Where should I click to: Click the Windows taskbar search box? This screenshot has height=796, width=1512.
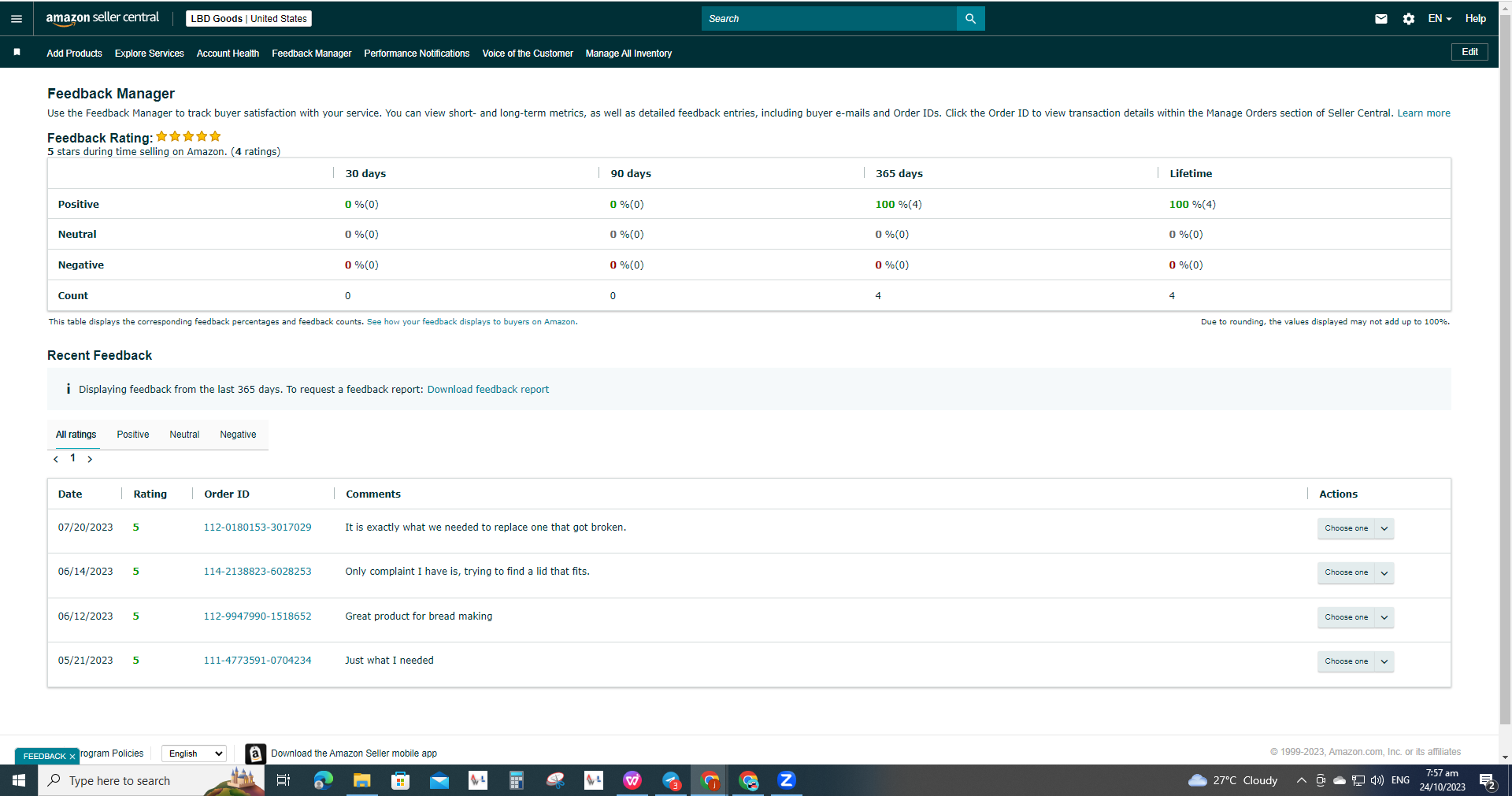(x=151, y=780)
